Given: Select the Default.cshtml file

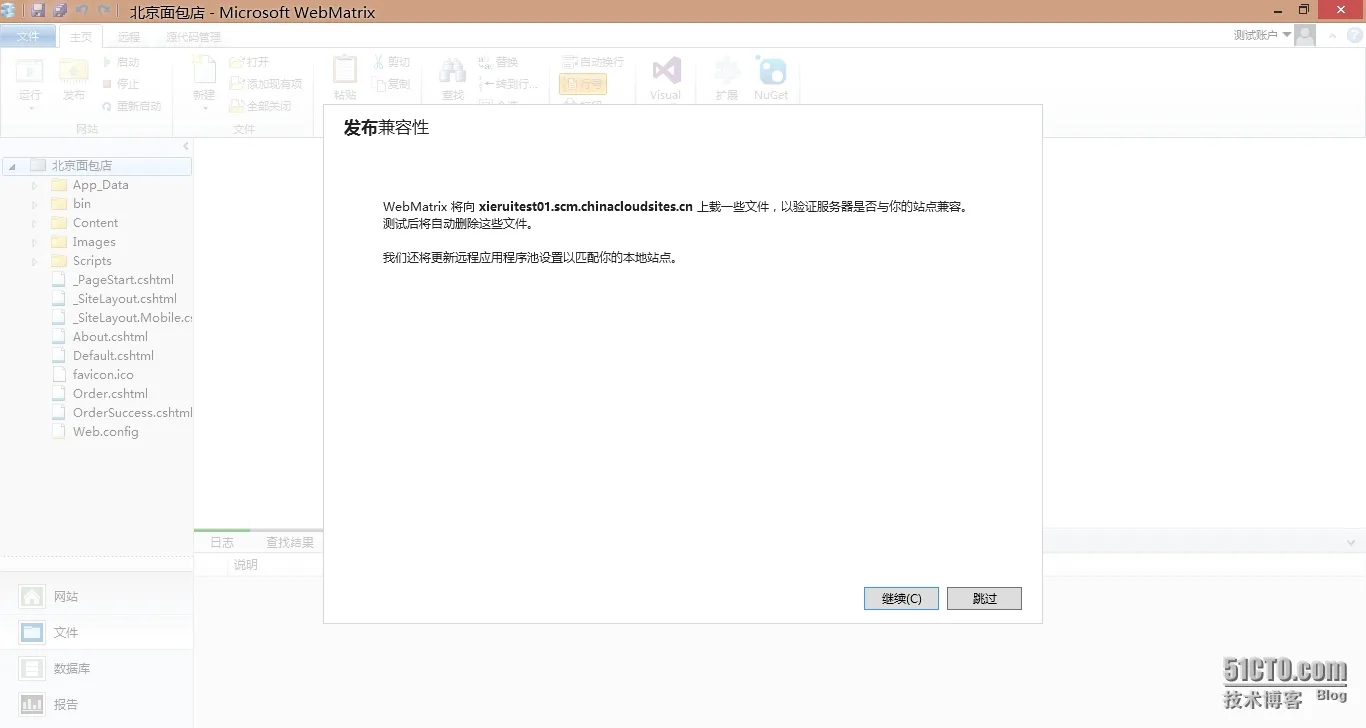Looking at the screenshot, I should coord(113,356).
